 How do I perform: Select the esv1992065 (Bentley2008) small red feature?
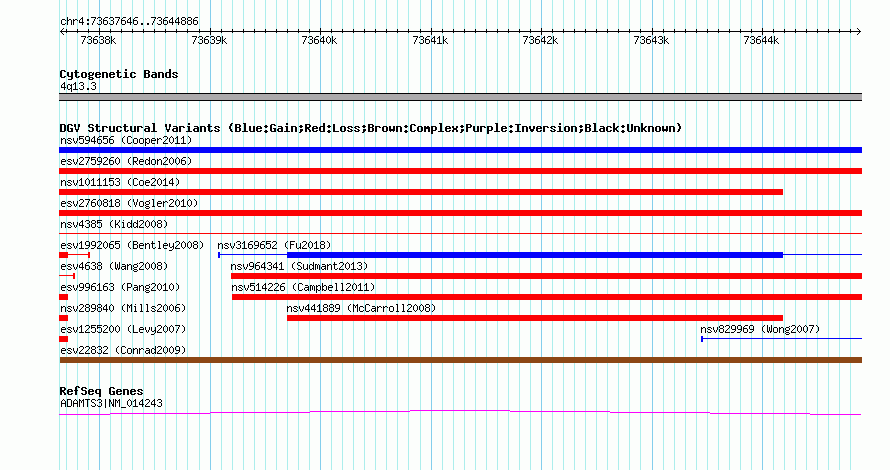74,255
